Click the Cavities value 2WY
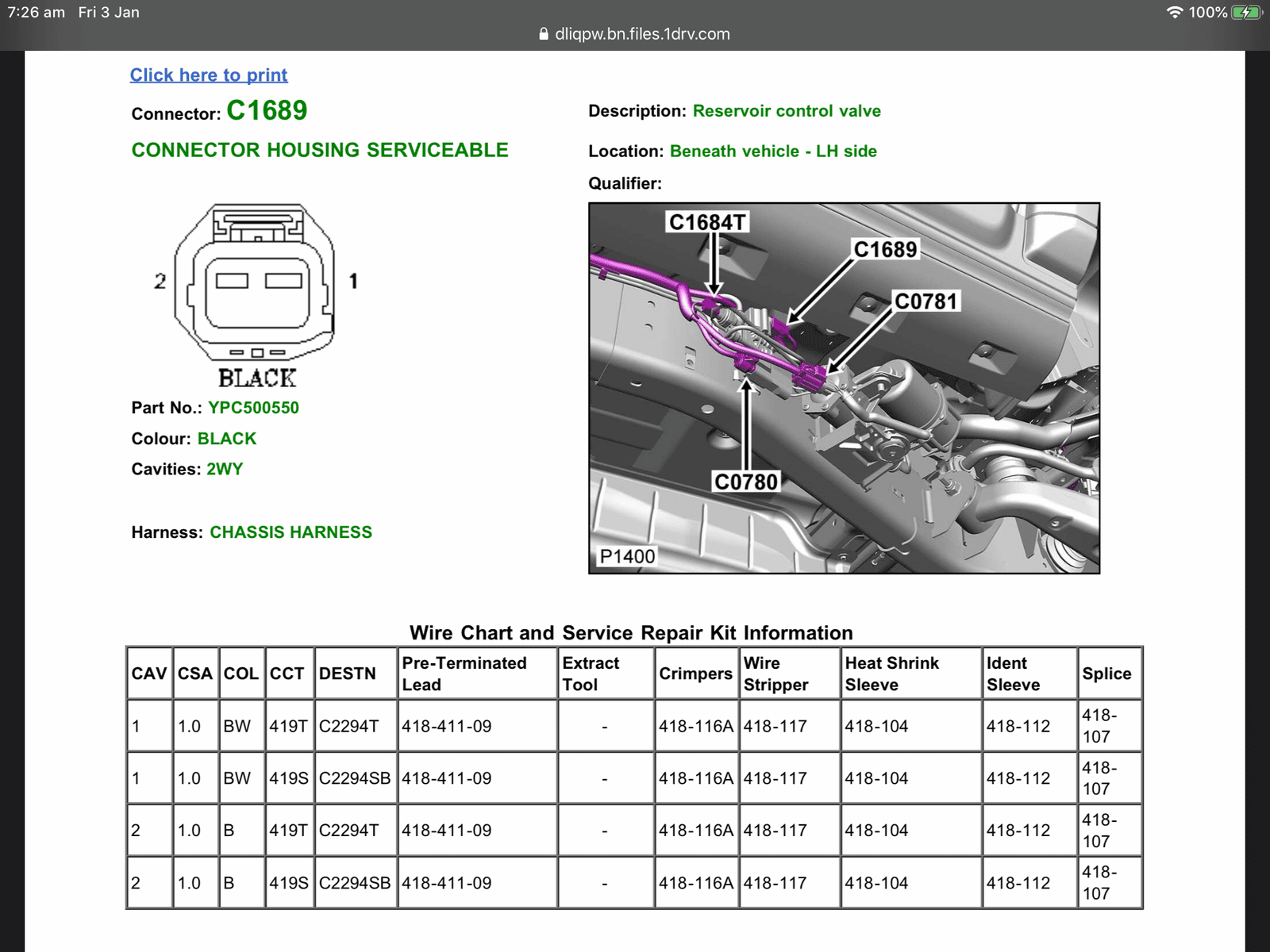1270x952 pixels. 225,469
